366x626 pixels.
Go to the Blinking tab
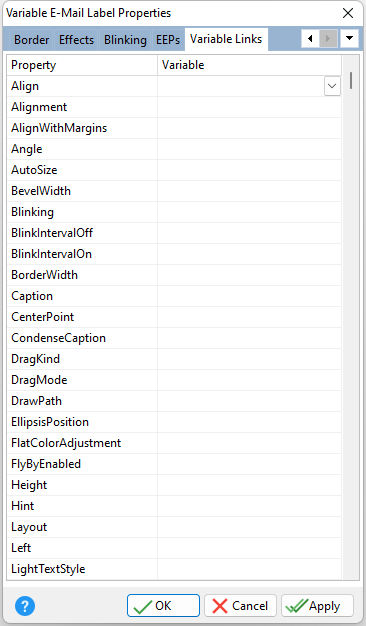(125, 40)
